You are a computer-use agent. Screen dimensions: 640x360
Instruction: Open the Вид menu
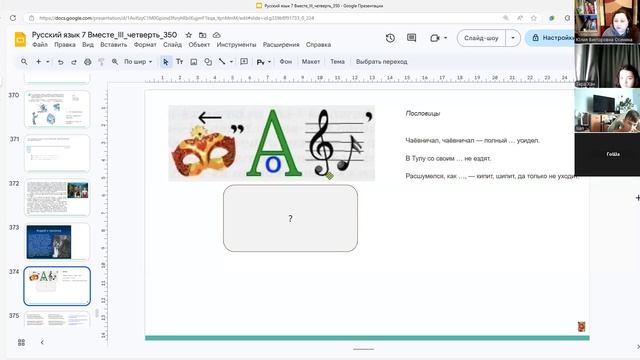[x=88, y=44]
